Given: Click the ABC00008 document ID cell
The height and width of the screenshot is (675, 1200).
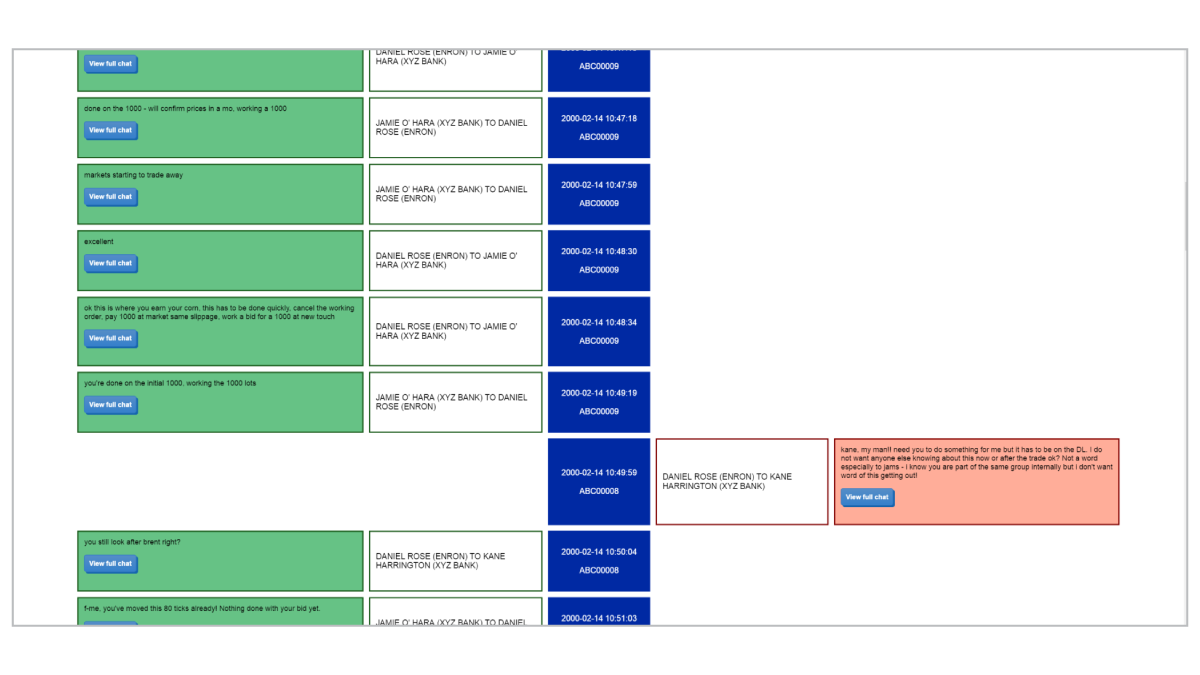Looking at the screenshot, I should (599, 491).
